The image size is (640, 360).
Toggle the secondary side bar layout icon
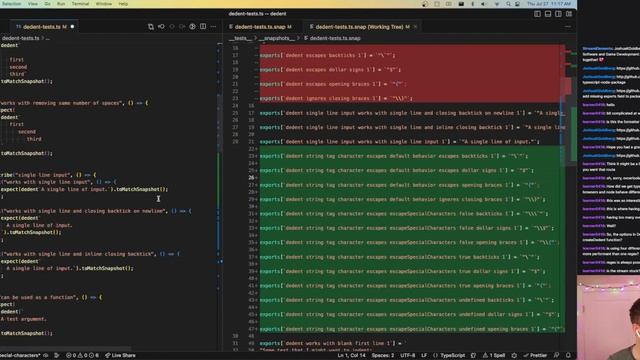pos(558,14)
